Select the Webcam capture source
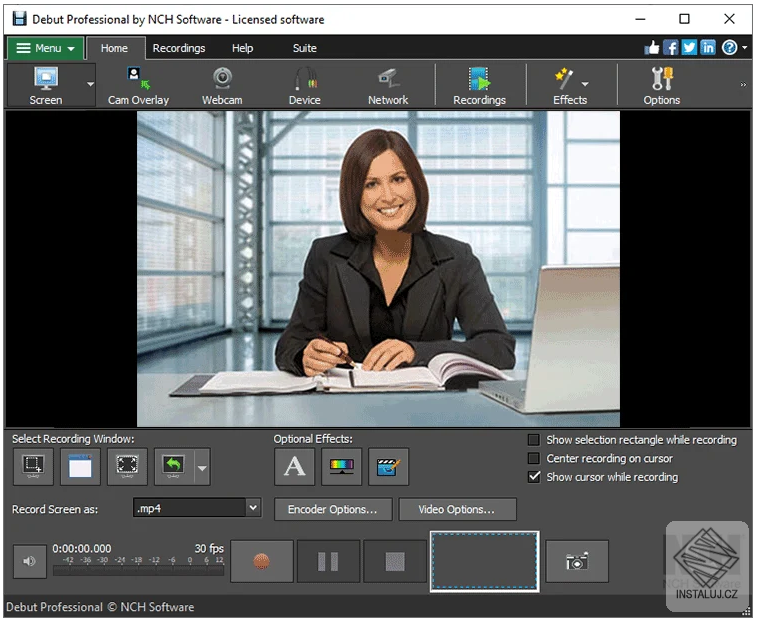757x621 pixels. coord(222,85)
